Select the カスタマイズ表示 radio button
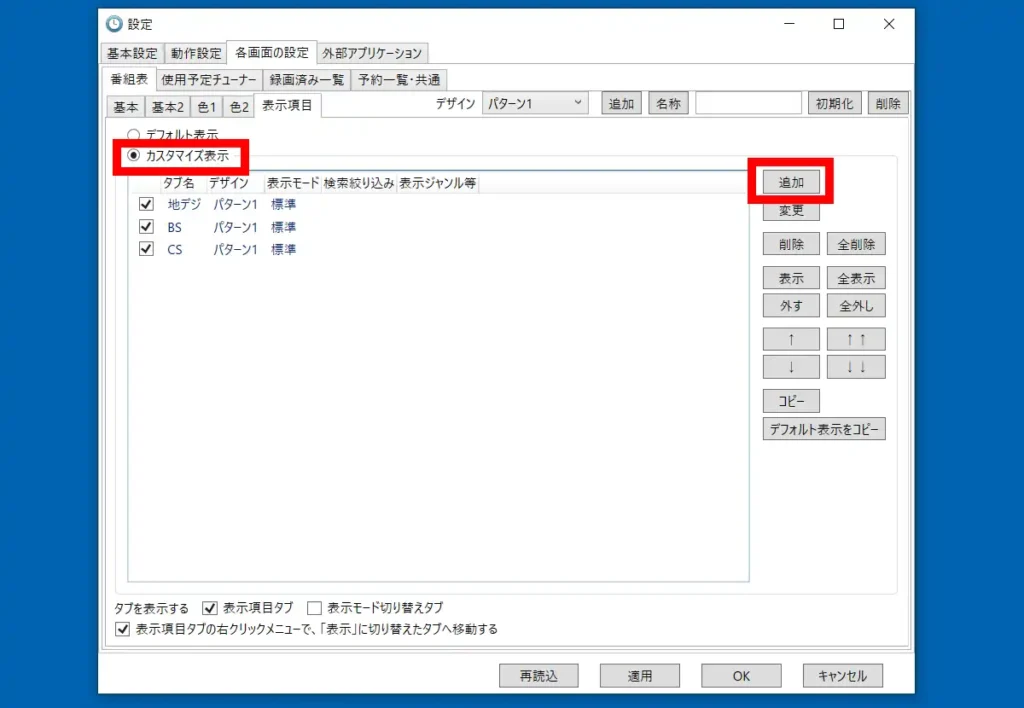 click(x=133, y=155)
